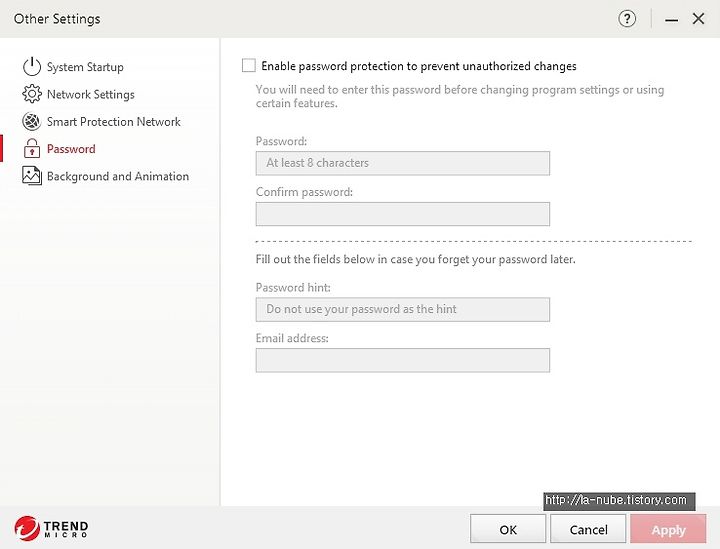
Task: Click the Password padlock icon
Action: pos(32,148)
